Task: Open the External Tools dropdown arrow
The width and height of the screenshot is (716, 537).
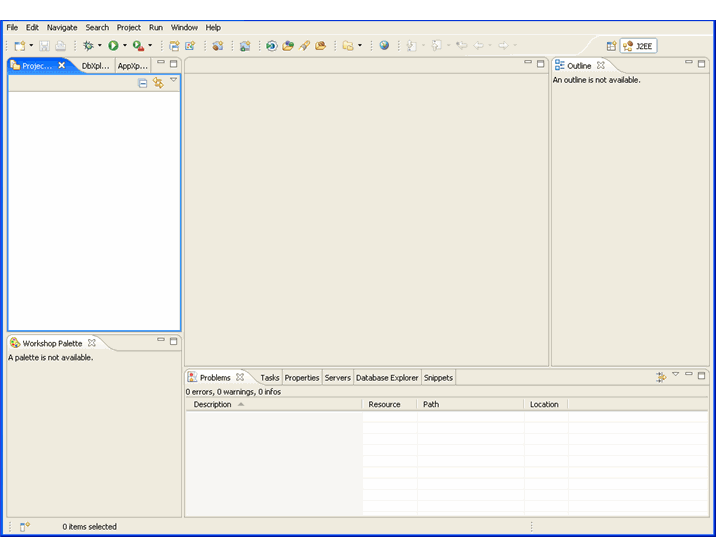Action: click(150, 46)
